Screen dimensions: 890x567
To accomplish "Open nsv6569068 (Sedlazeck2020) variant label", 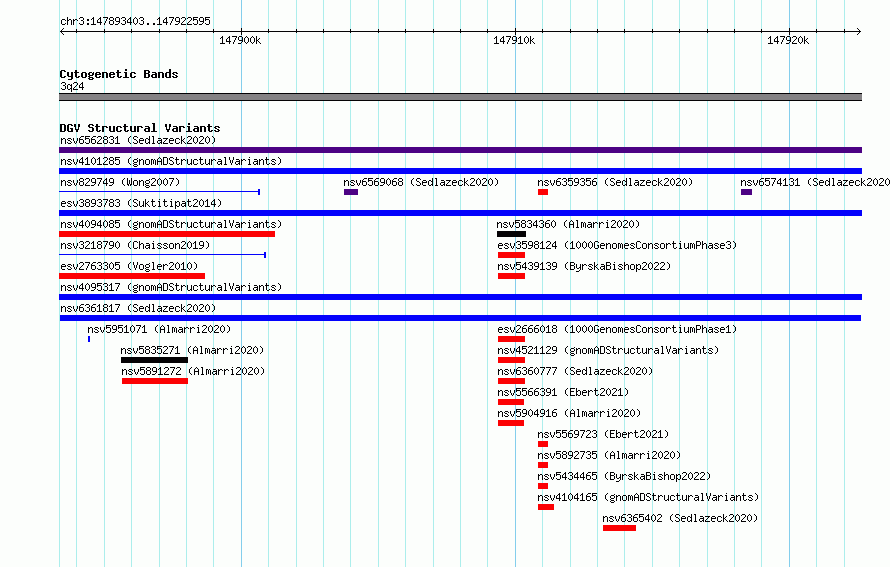I will (x=421, y=182).
